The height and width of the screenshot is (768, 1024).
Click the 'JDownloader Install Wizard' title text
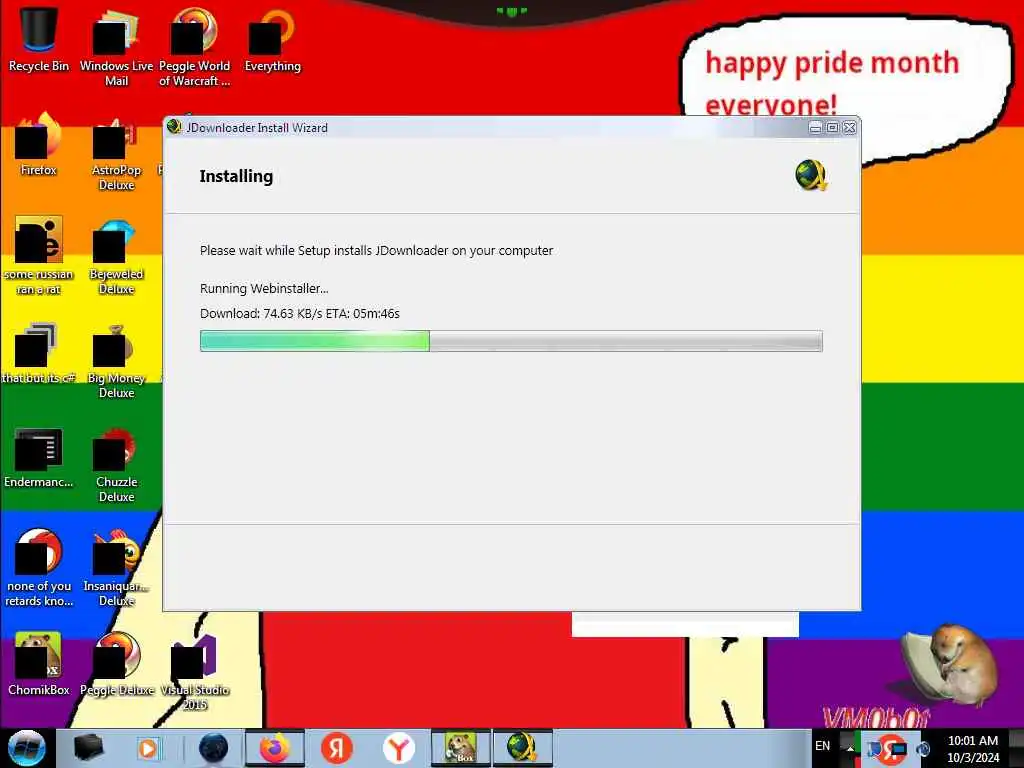(257, 128)
